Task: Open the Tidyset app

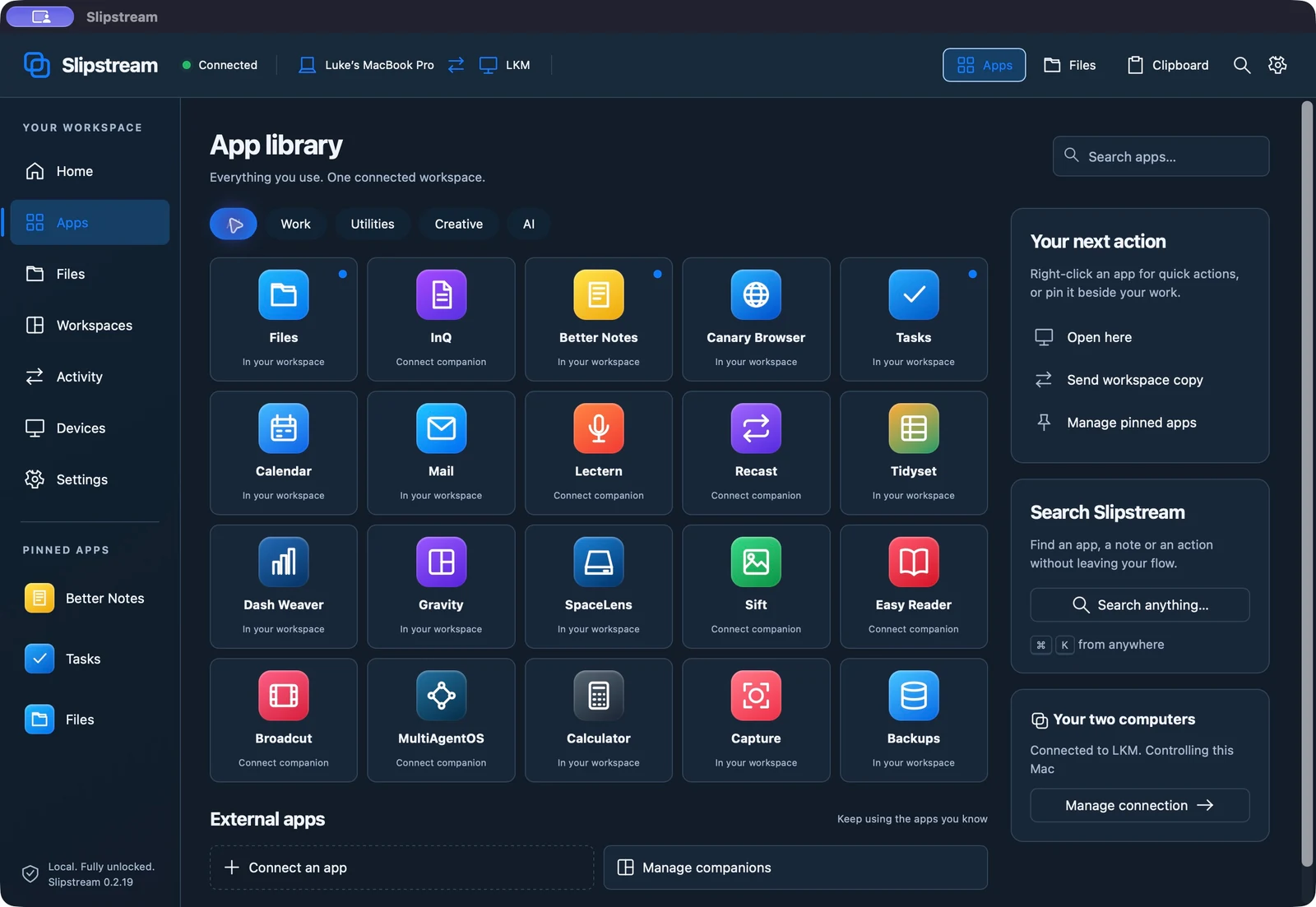Action: coord(913,453)
